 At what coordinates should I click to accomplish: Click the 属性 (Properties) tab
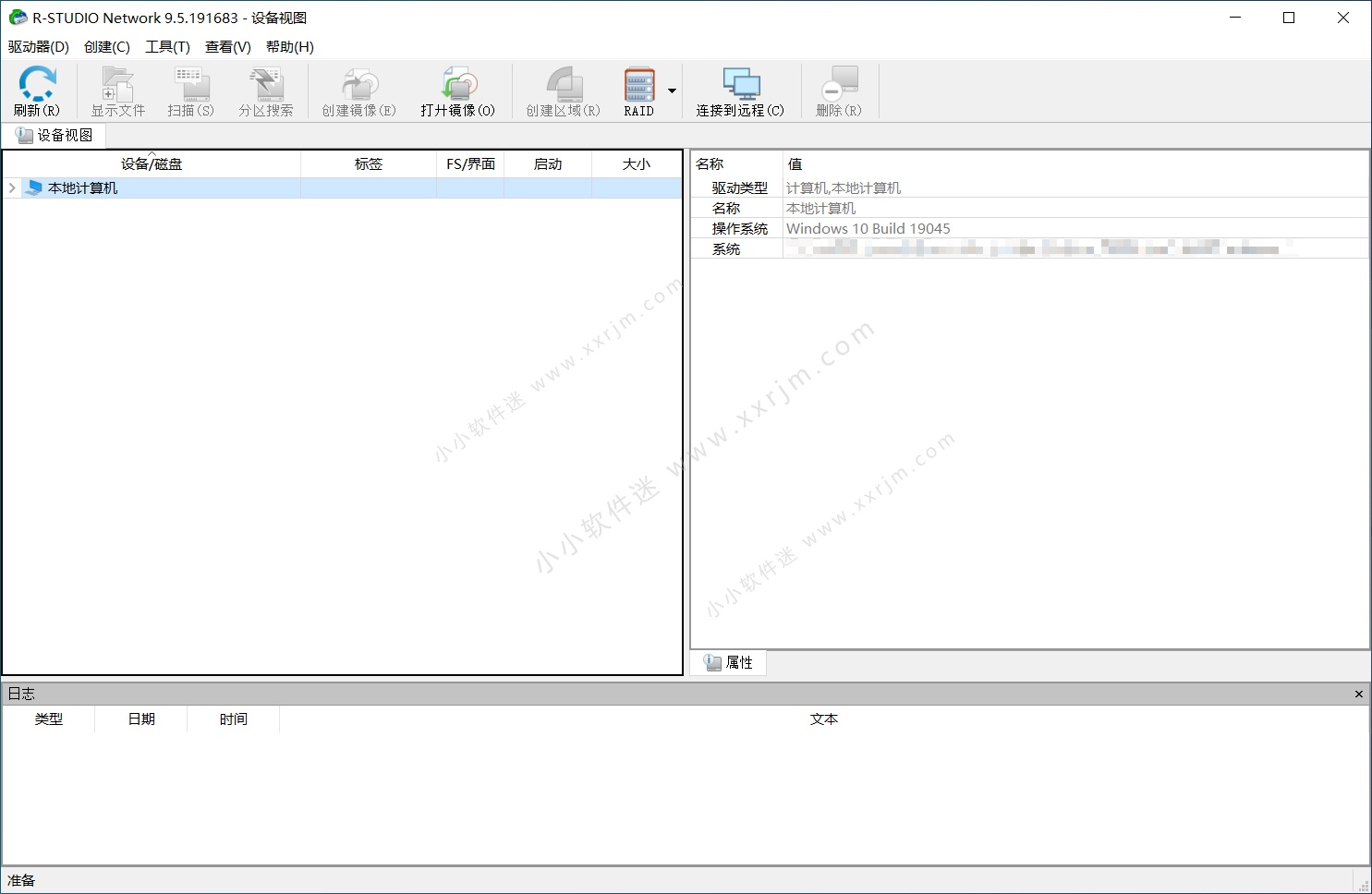727,661
